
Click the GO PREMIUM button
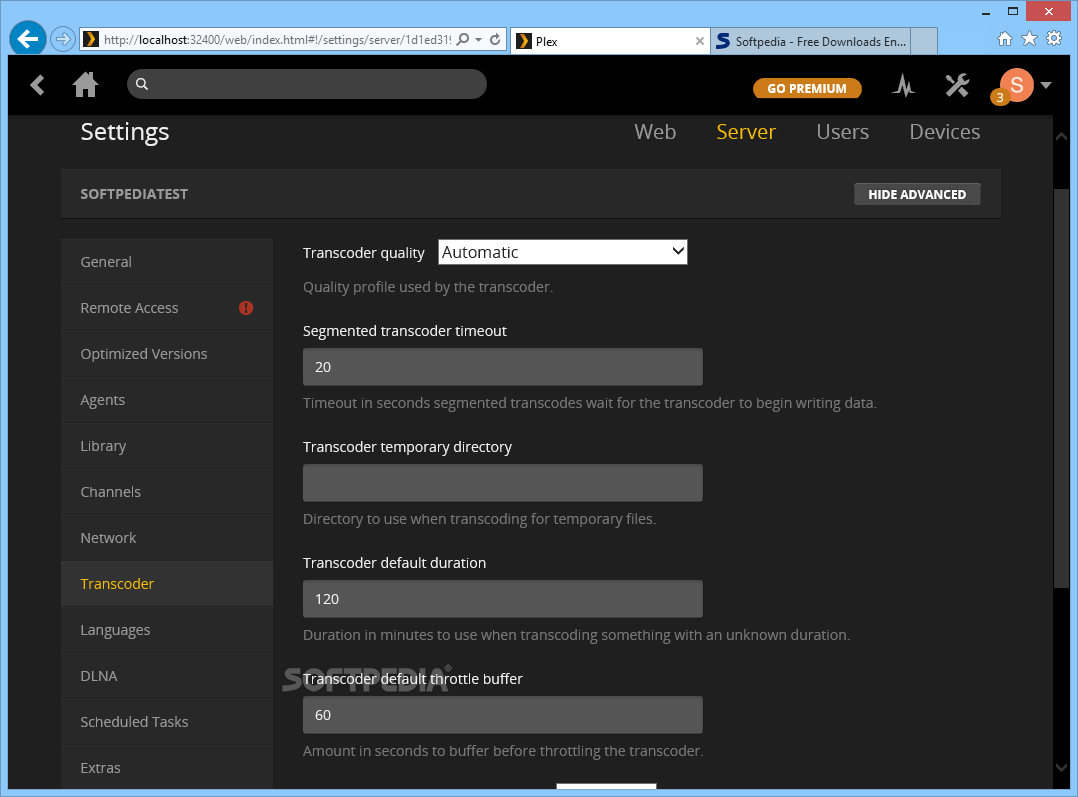tap(807, 88)
